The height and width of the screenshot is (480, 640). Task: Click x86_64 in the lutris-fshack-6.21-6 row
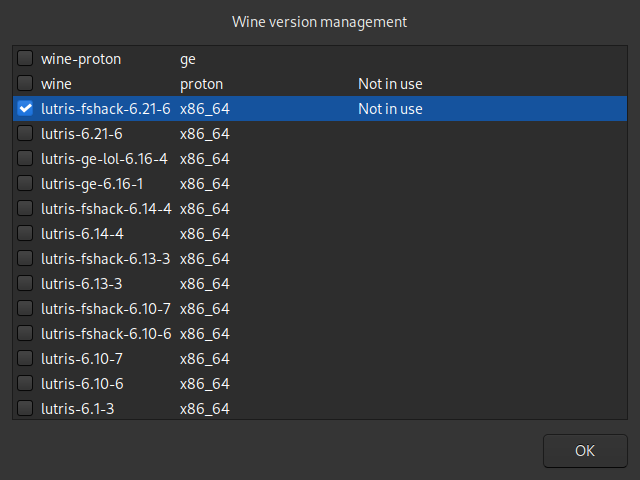point(205,109)
